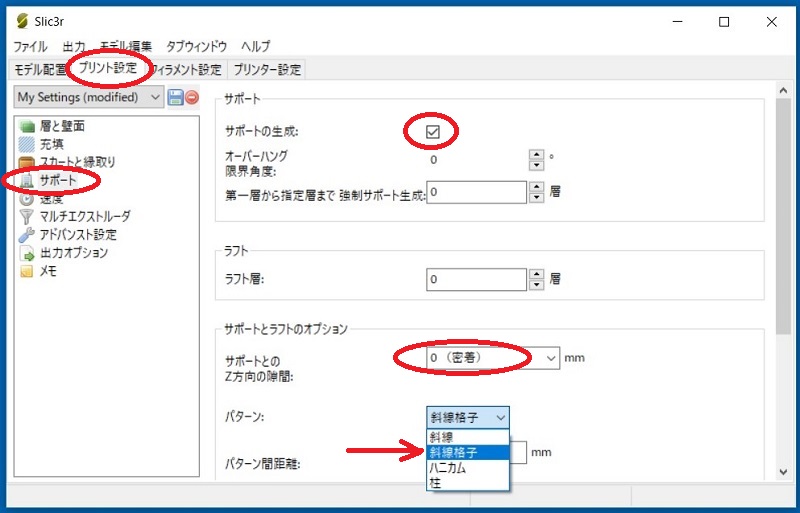Open the 出力 menu
This screenshot has height=513, width=800.
[x=73, y=46]
